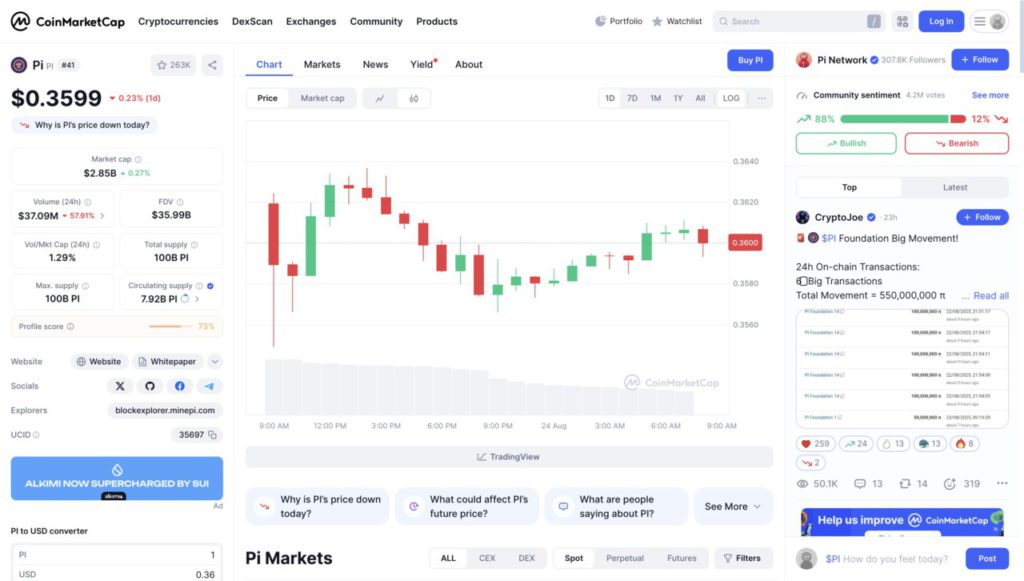
Task: Click the share icon beside Pi watchlist
Action: pyautogui.click(x=212, y=65)
